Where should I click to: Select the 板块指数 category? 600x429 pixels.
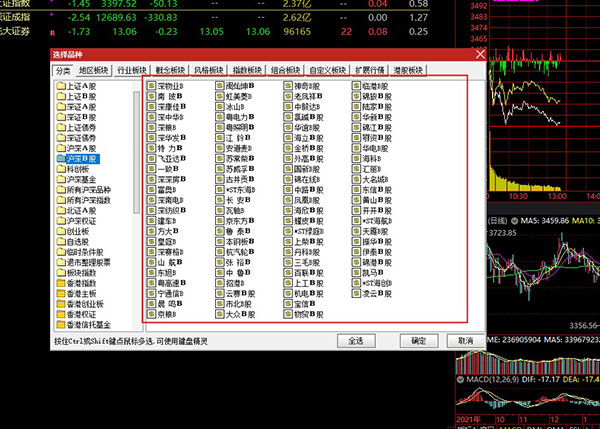coord(81,273)
